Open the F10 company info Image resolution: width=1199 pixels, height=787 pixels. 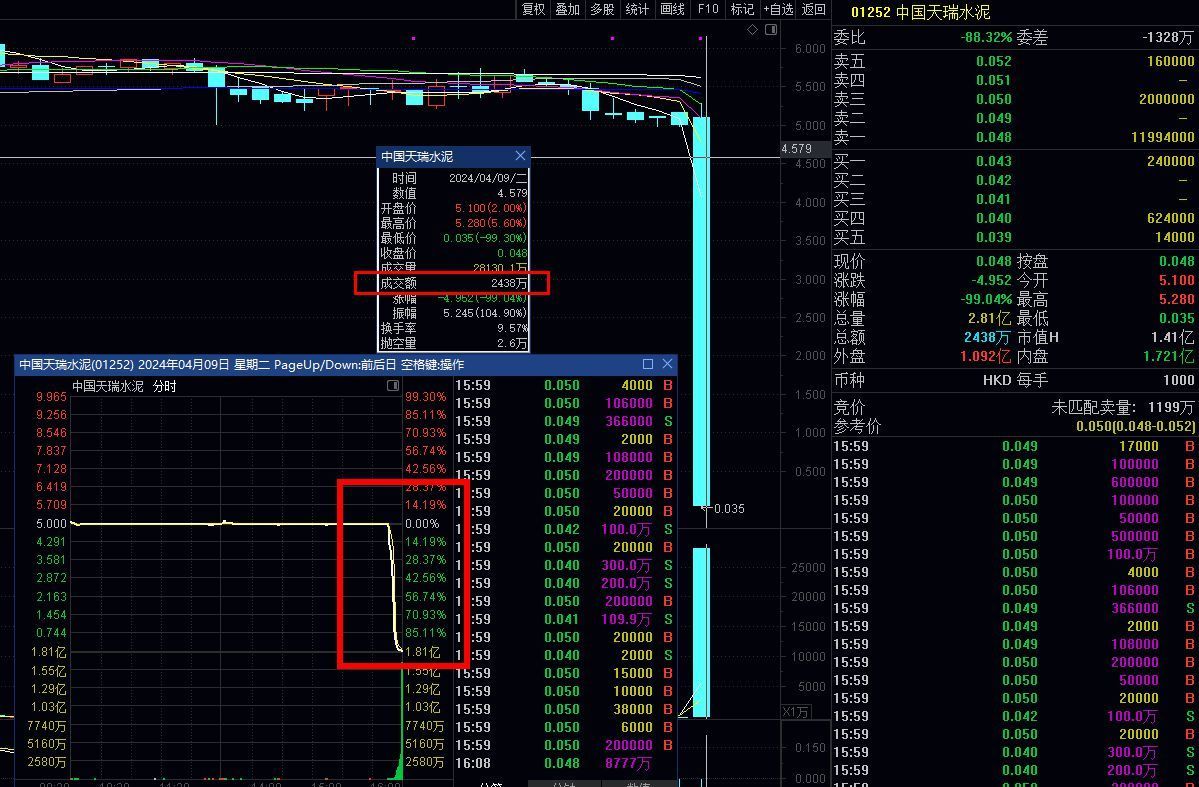[708, 9]
